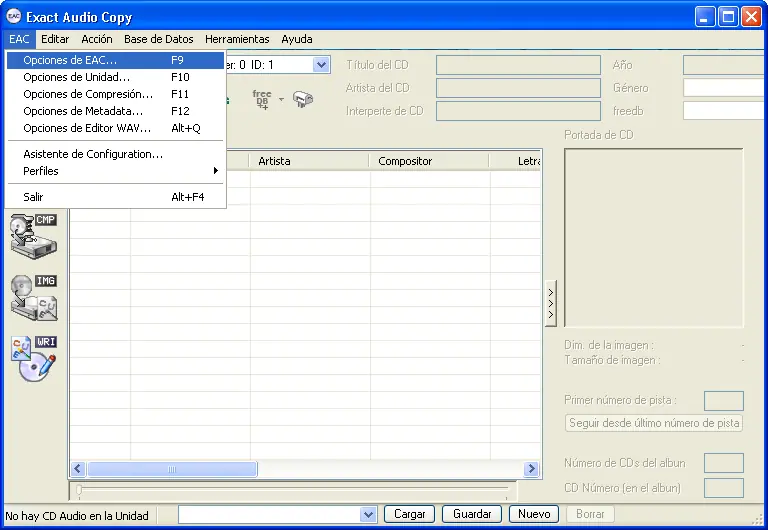Click the freedb metadata icon
Image resolution: width=768 pixels, height=530 pixels.
(262, 99)
